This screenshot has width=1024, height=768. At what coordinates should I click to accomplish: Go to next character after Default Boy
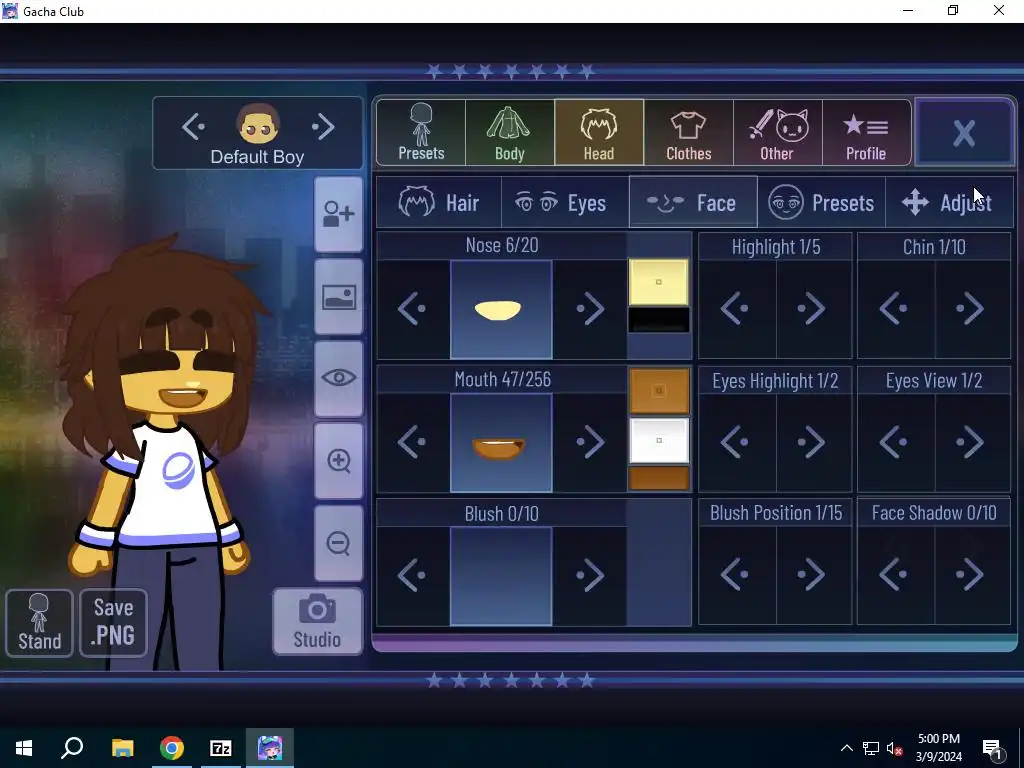pyautogui.click(x=323, y=127)
